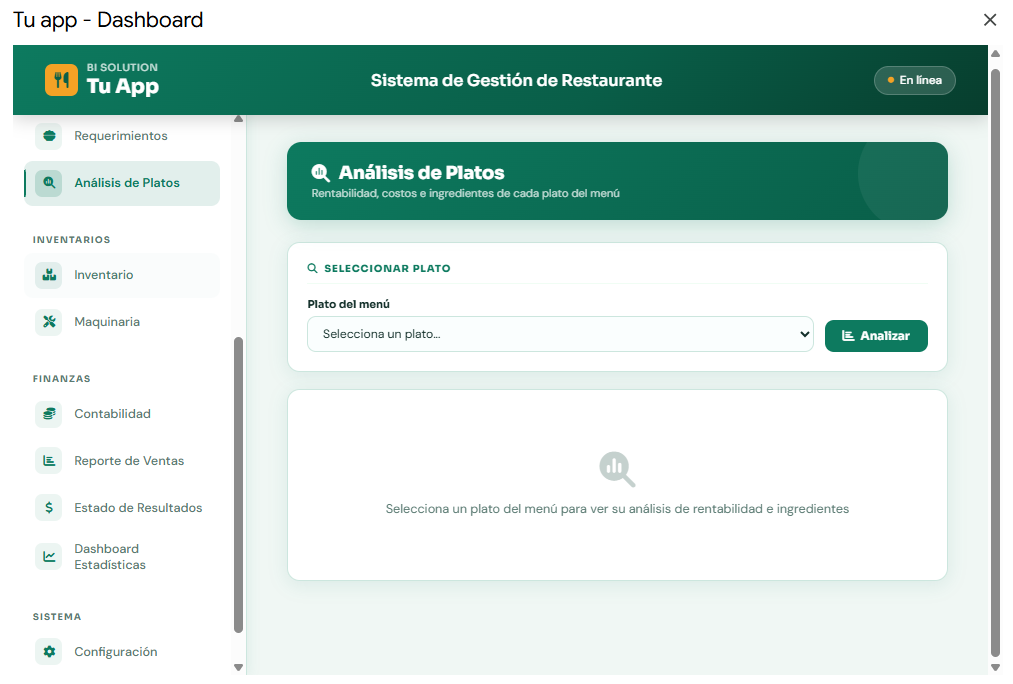Click the Requerimientos sidebar icon
The height and width of the screenshot is (684, 1013).
coord(49,136)
